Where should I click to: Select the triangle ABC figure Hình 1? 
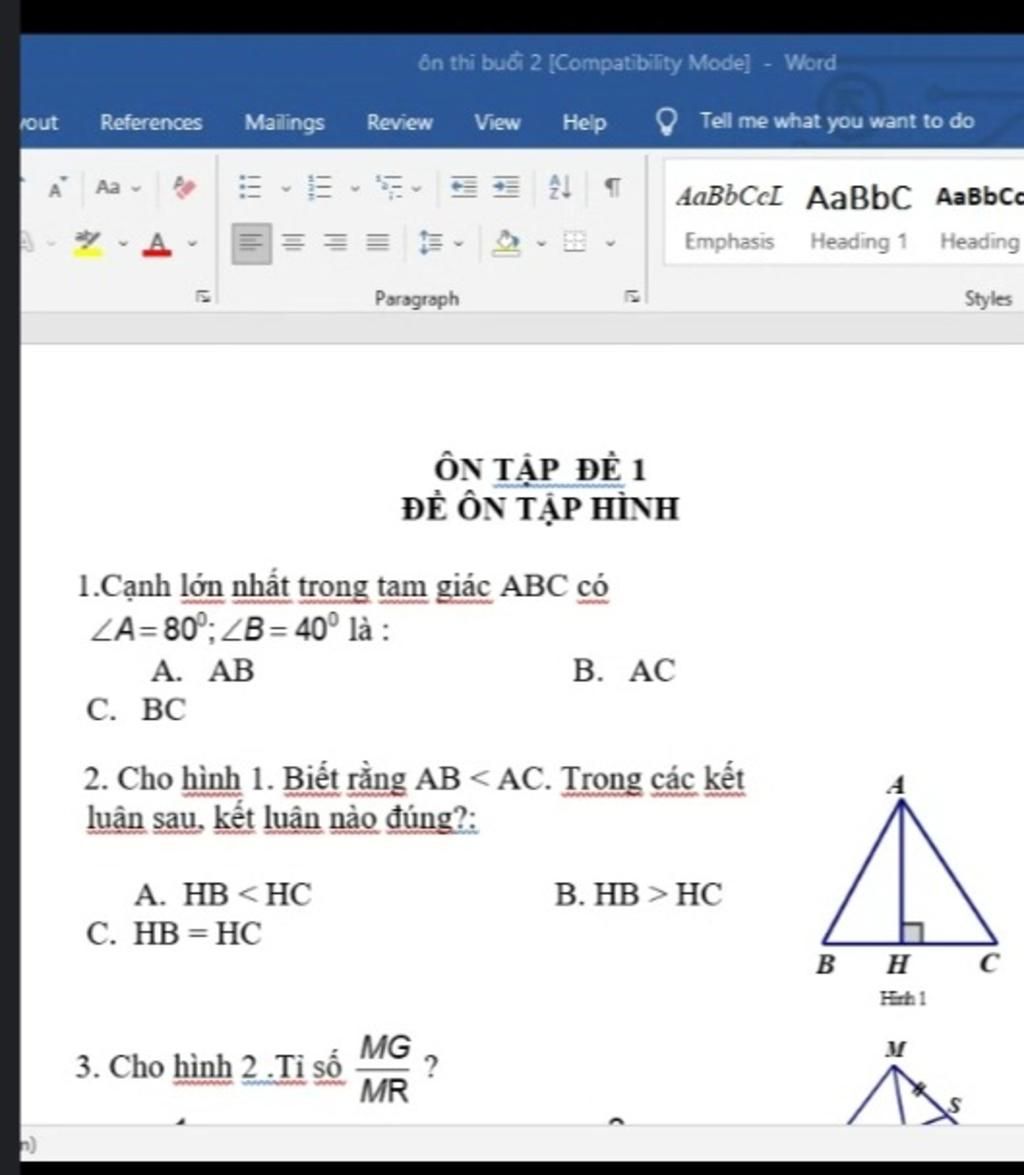click(909, 875)
